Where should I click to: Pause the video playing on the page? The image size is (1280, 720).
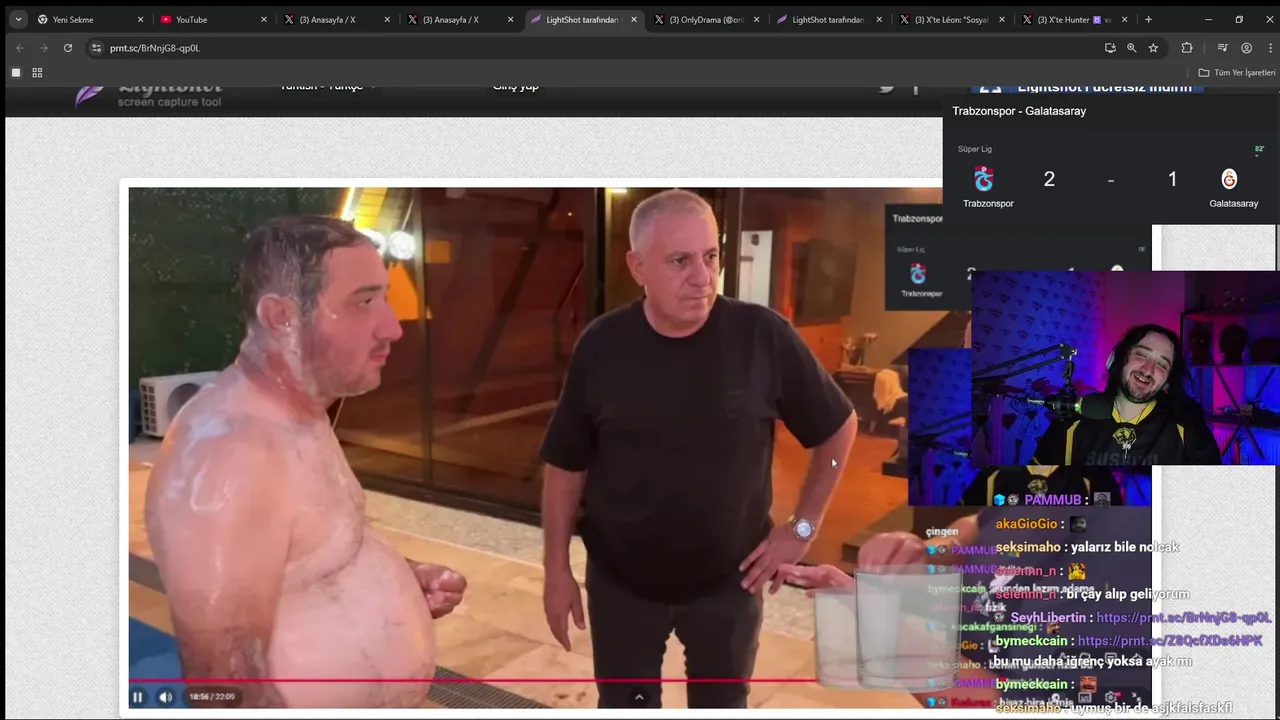click(x=138, y=697)
